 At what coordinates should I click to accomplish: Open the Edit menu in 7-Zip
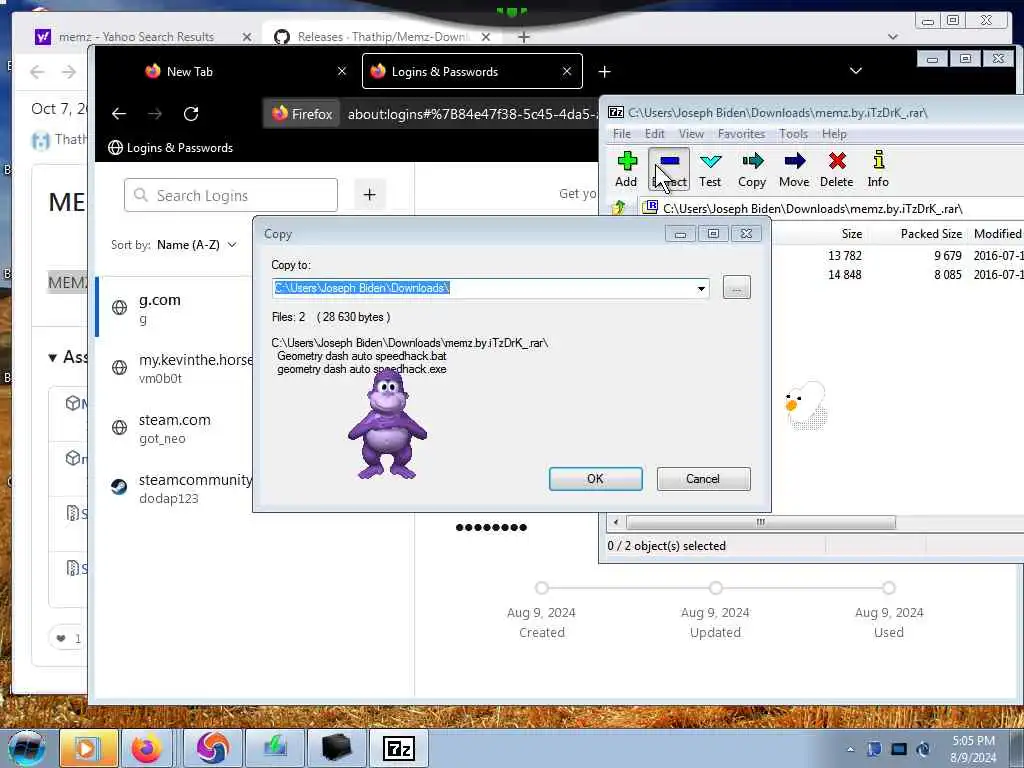(x=654, y=134)
